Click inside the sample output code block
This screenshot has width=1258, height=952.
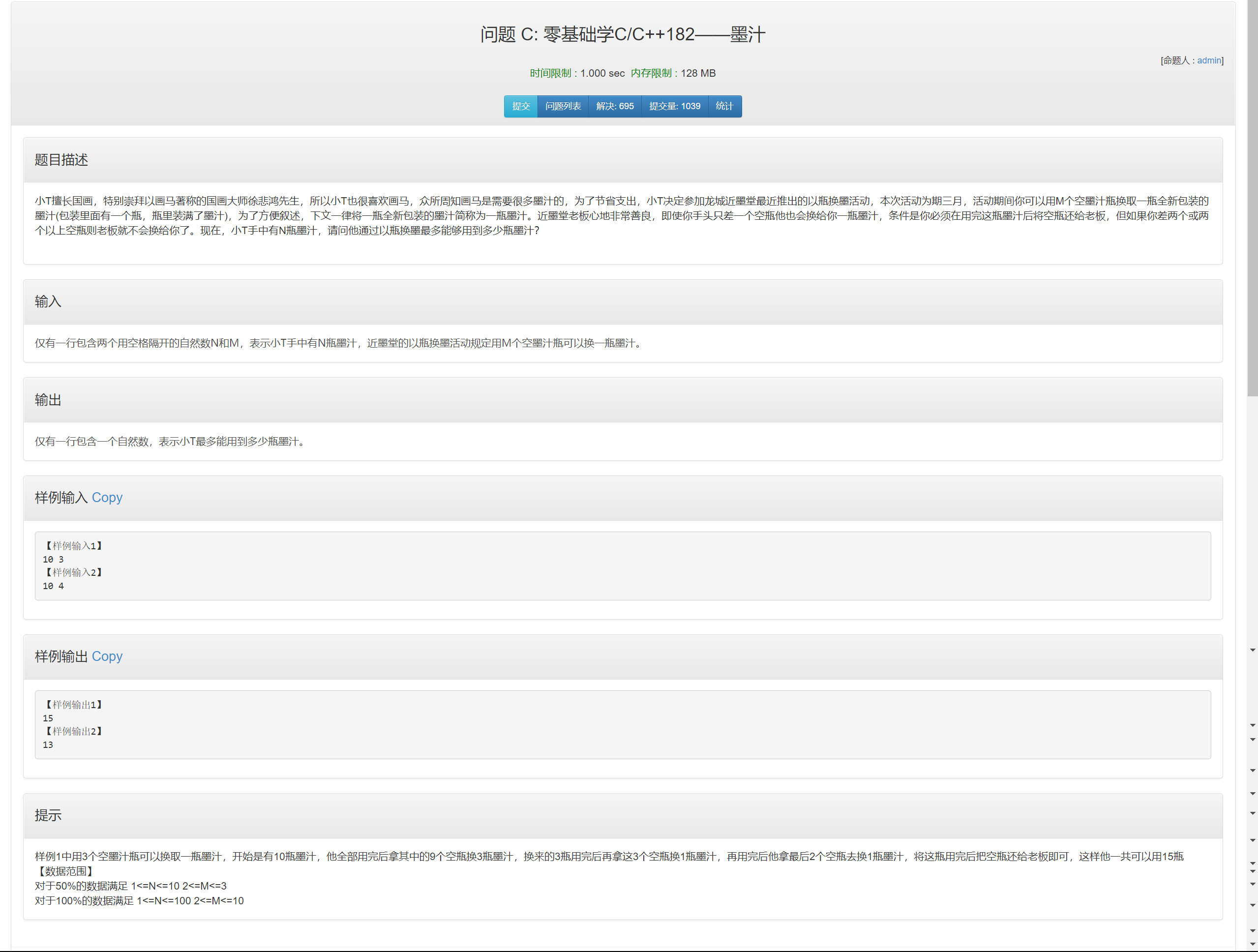[x=622, y=724]
